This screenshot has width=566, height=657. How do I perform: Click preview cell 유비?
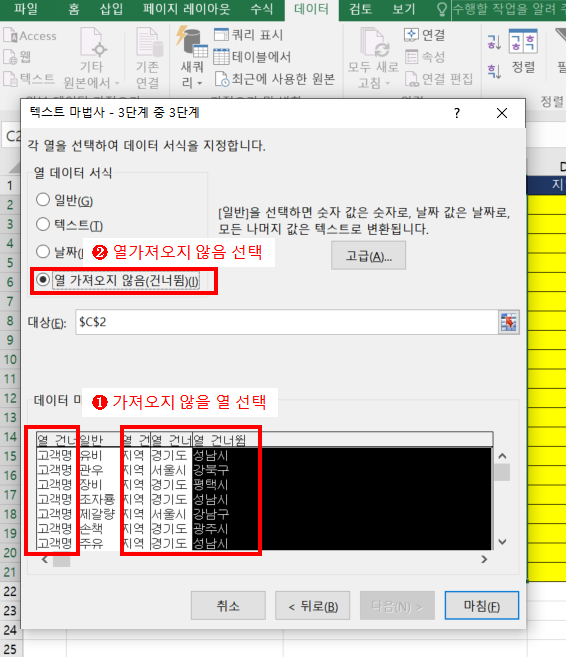coord(91,455)
